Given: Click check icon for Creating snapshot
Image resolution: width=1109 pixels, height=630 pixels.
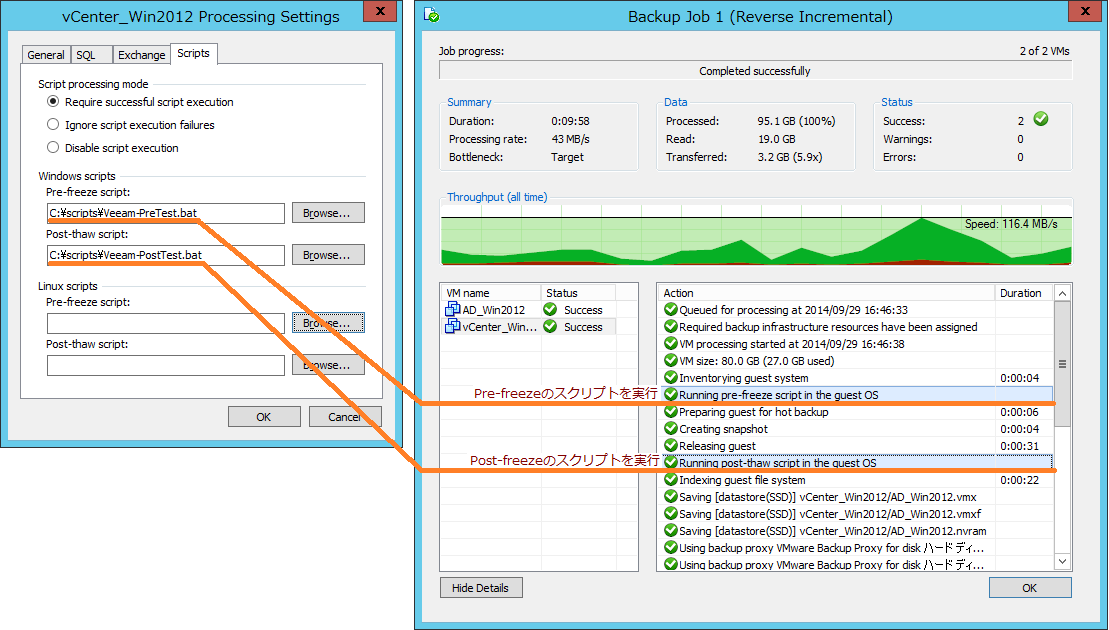Looking at the screenshot, I should 670,428.
